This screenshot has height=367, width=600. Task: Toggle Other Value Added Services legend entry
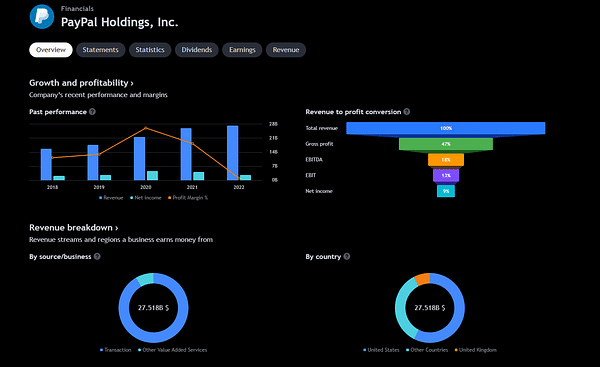click(173, 350)
